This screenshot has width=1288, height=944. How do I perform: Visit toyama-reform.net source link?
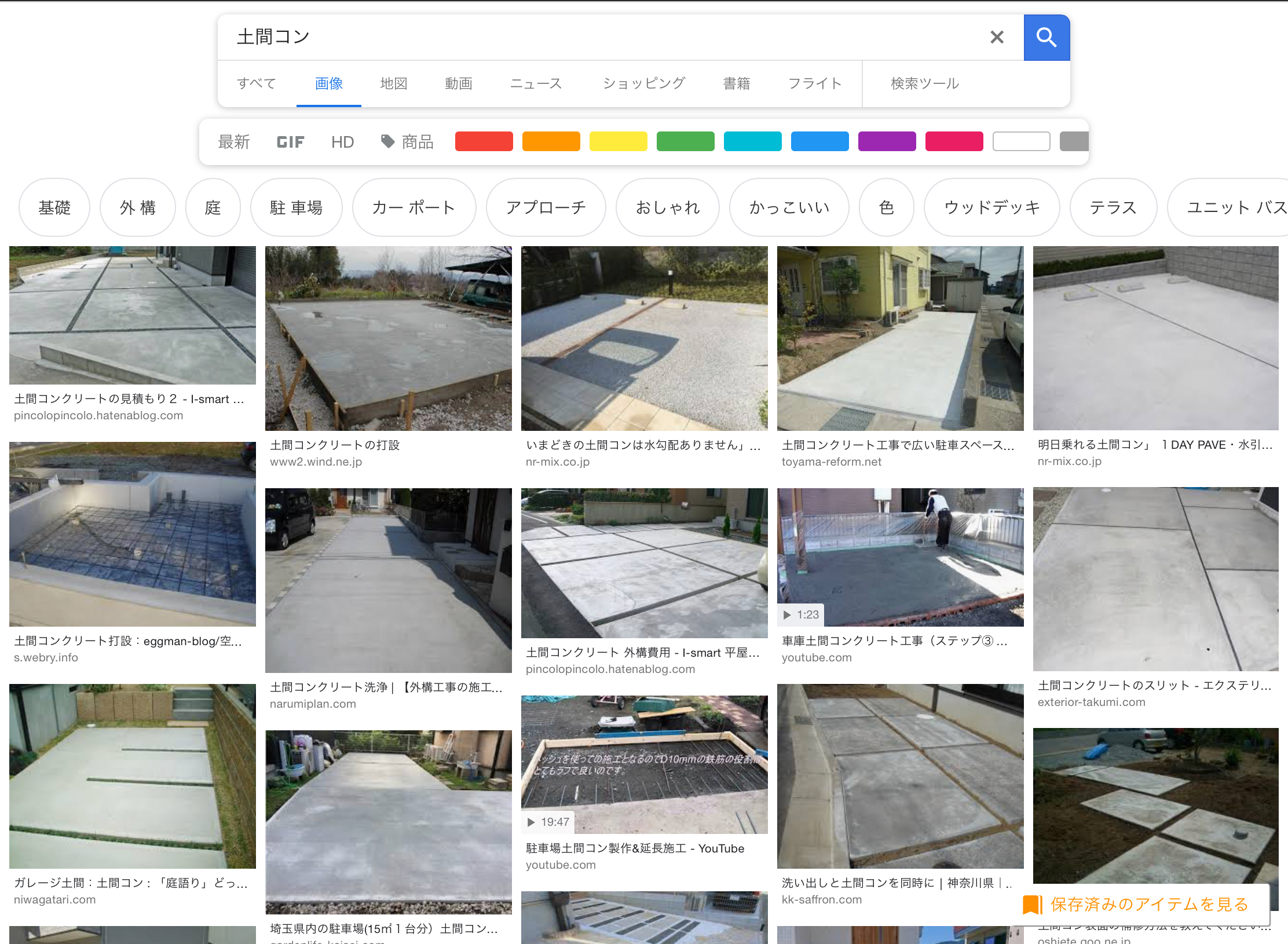(832, 462)
